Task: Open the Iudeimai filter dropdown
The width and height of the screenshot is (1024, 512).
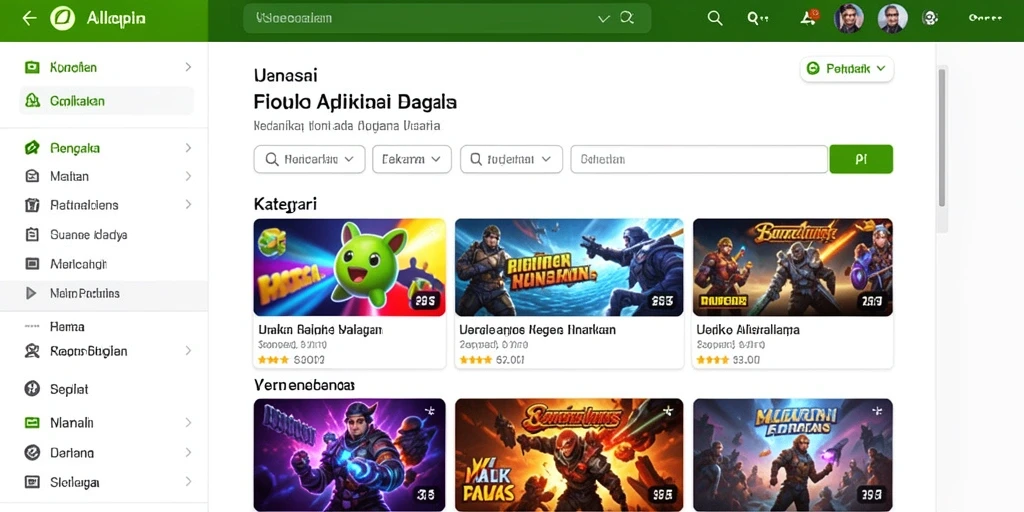Action: click(x=511, y=159)
